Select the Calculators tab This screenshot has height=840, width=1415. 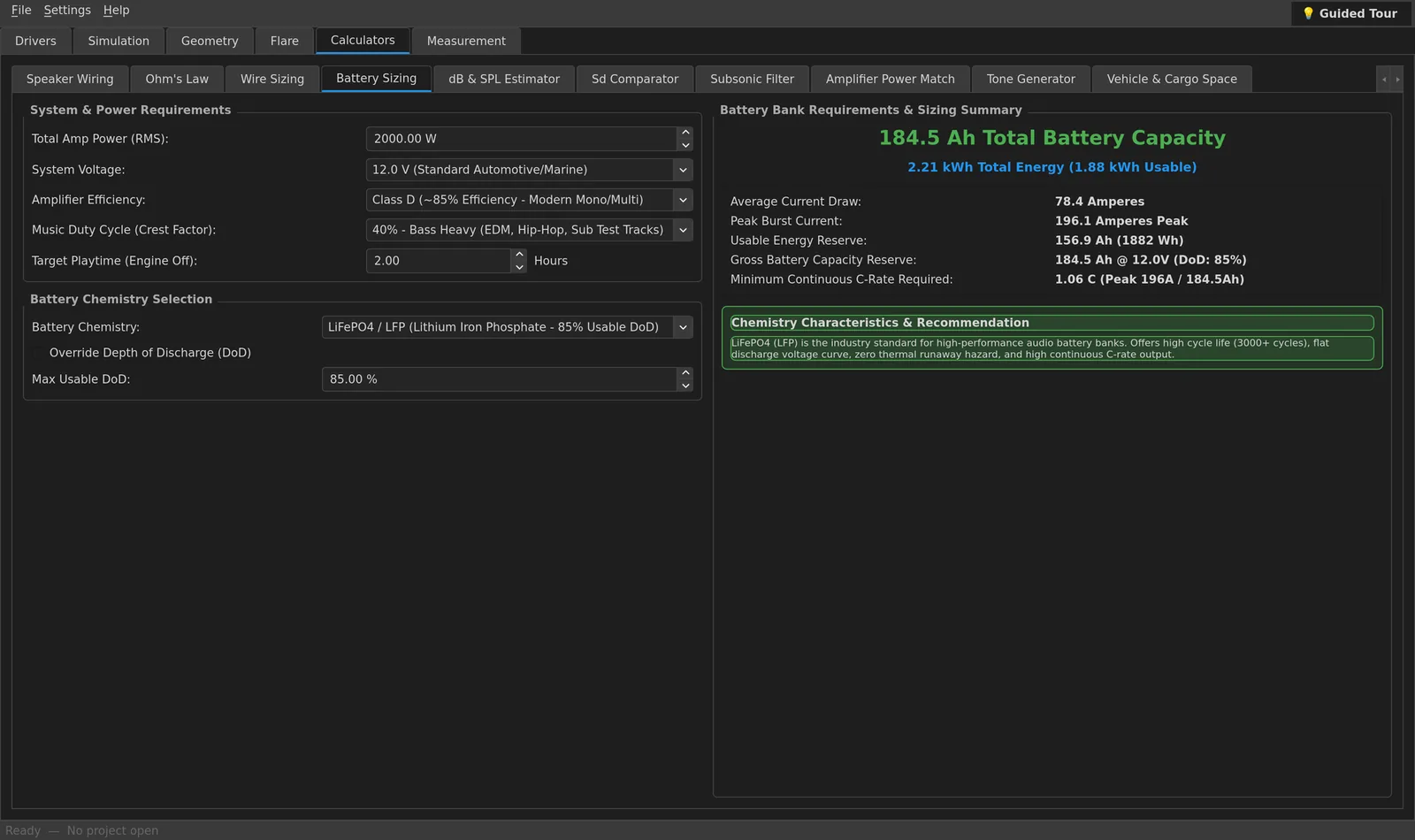pos(363,41)
